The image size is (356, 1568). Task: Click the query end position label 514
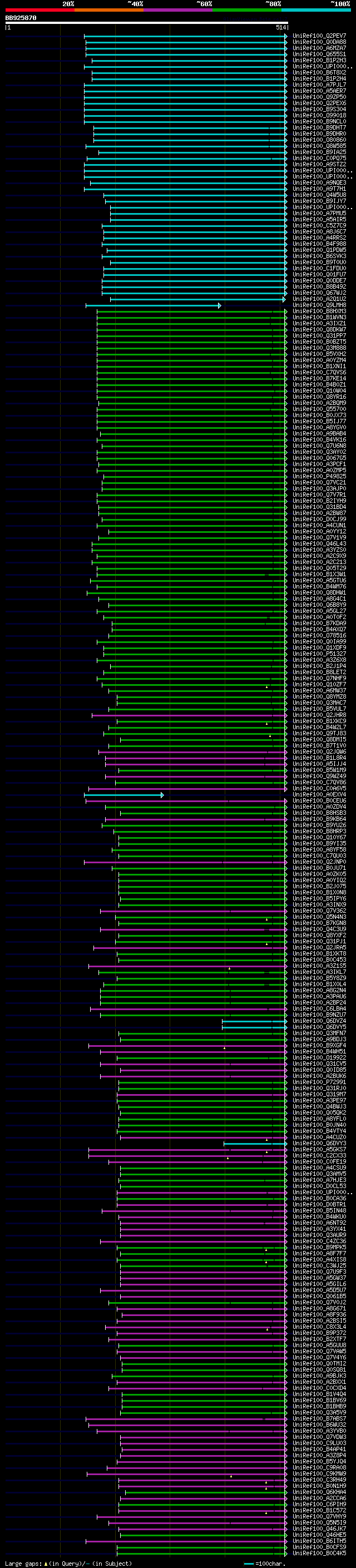(x=280, y=27)
